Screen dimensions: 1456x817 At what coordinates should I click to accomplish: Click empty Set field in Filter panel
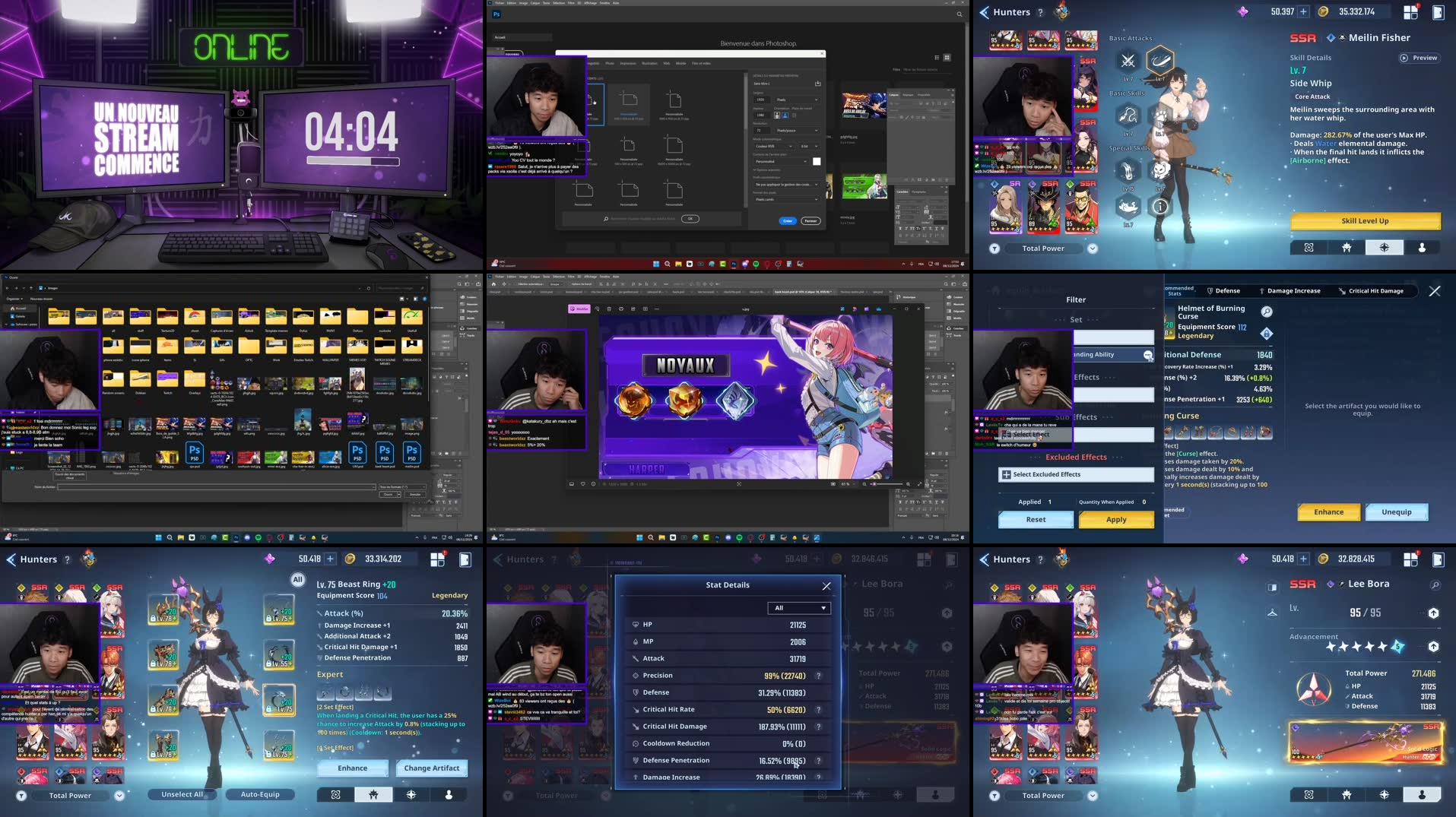[x=1113, y=337]
